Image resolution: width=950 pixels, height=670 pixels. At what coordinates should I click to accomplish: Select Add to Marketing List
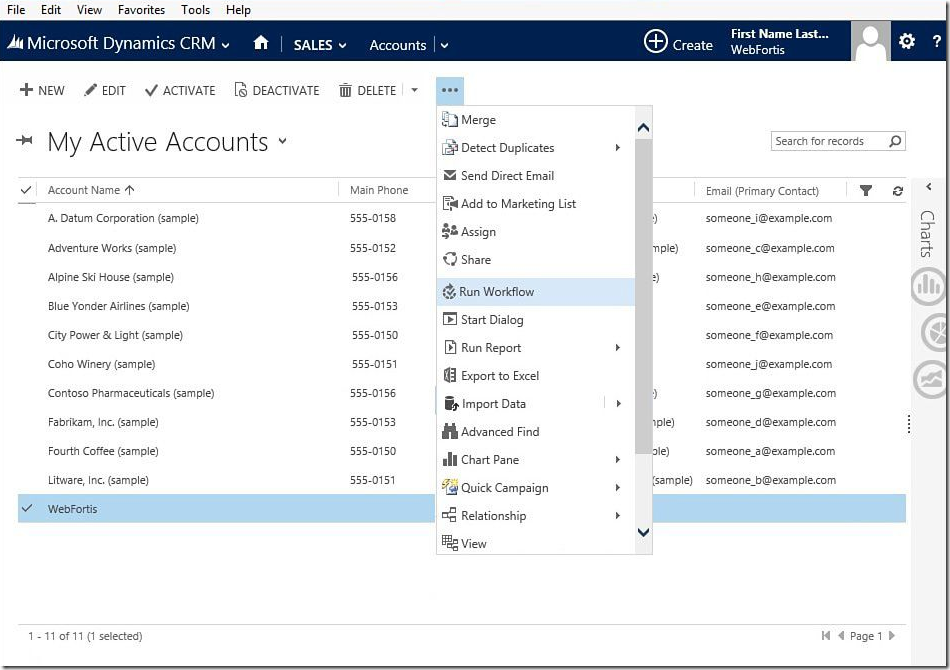pyautogui.click(x=536, y=204)
